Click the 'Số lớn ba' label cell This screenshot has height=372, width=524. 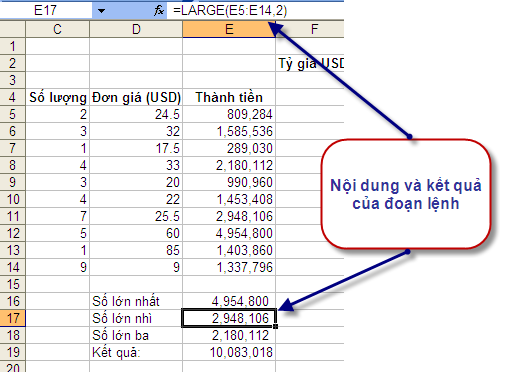click(x=136, y=335)
